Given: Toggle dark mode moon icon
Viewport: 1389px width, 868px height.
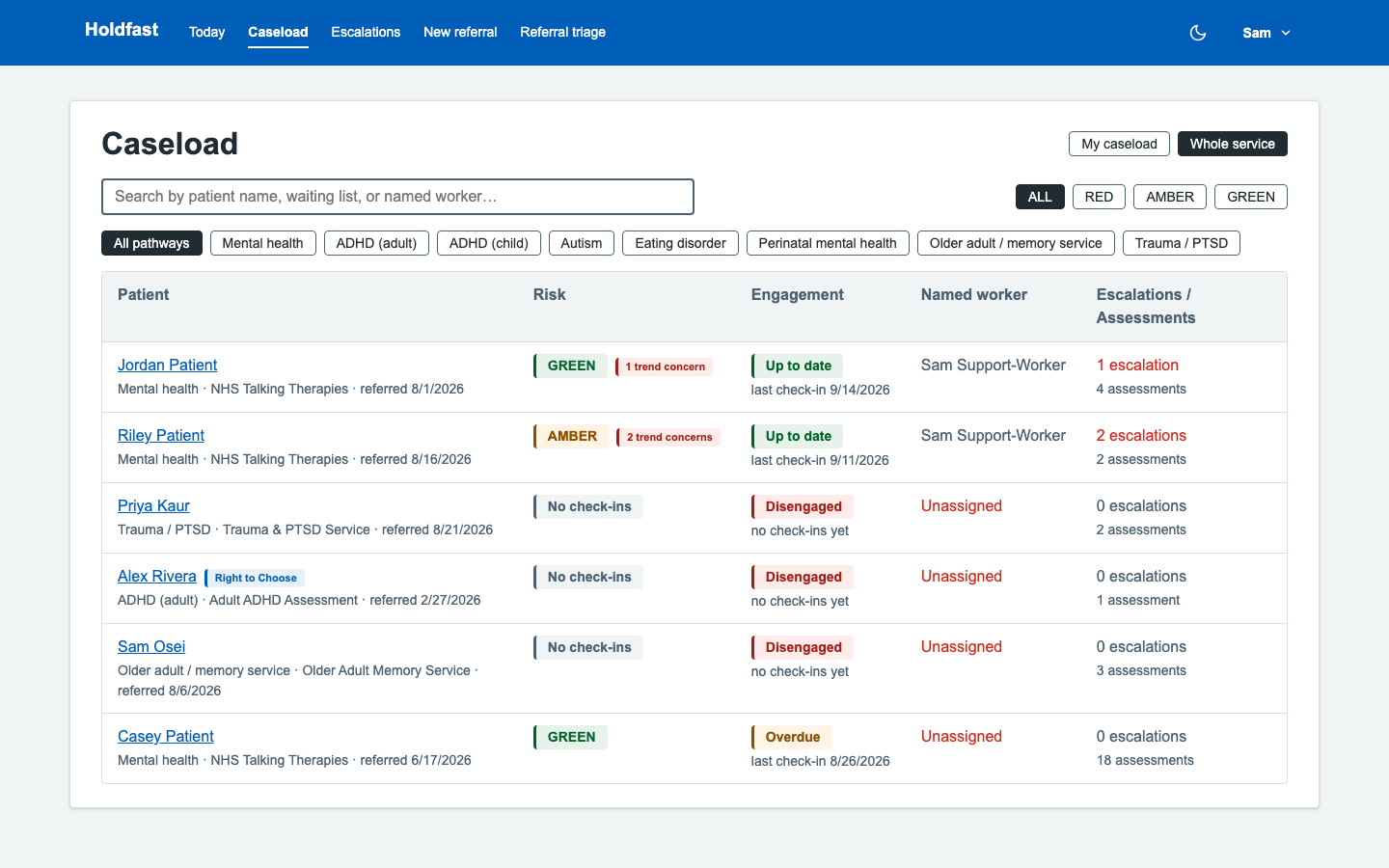Looking at the screenshot, I should pyautogui.click(x=1198, y=33).
